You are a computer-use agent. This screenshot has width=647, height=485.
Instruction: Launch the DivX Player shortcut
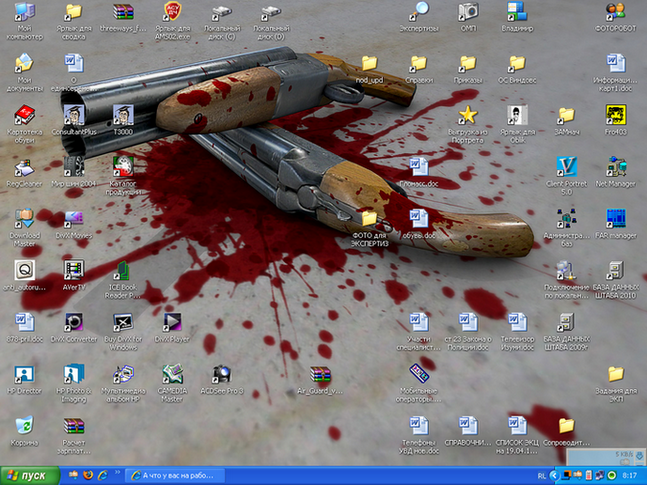coord(172,323)
